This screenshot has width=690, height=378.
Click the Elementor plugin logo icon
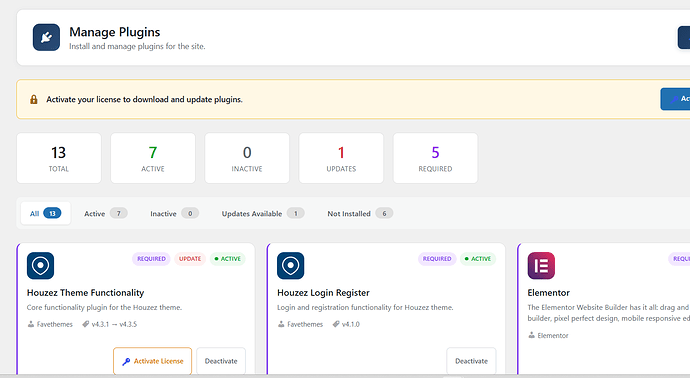click(541, 265)
